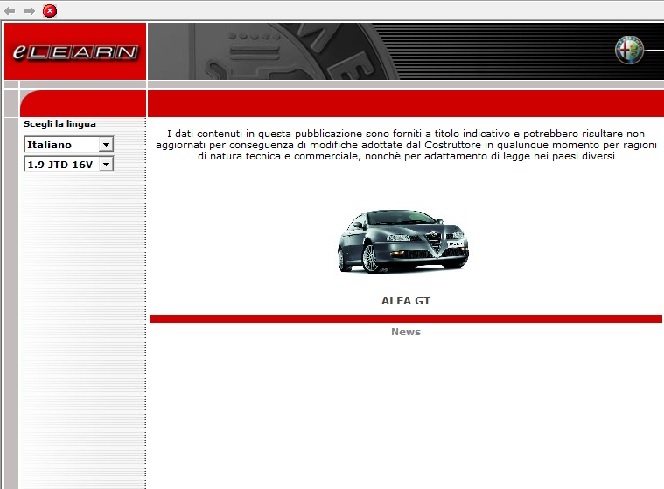
Task: Click the Alfa Romeo badge emblem
Action: click(629, 50)
